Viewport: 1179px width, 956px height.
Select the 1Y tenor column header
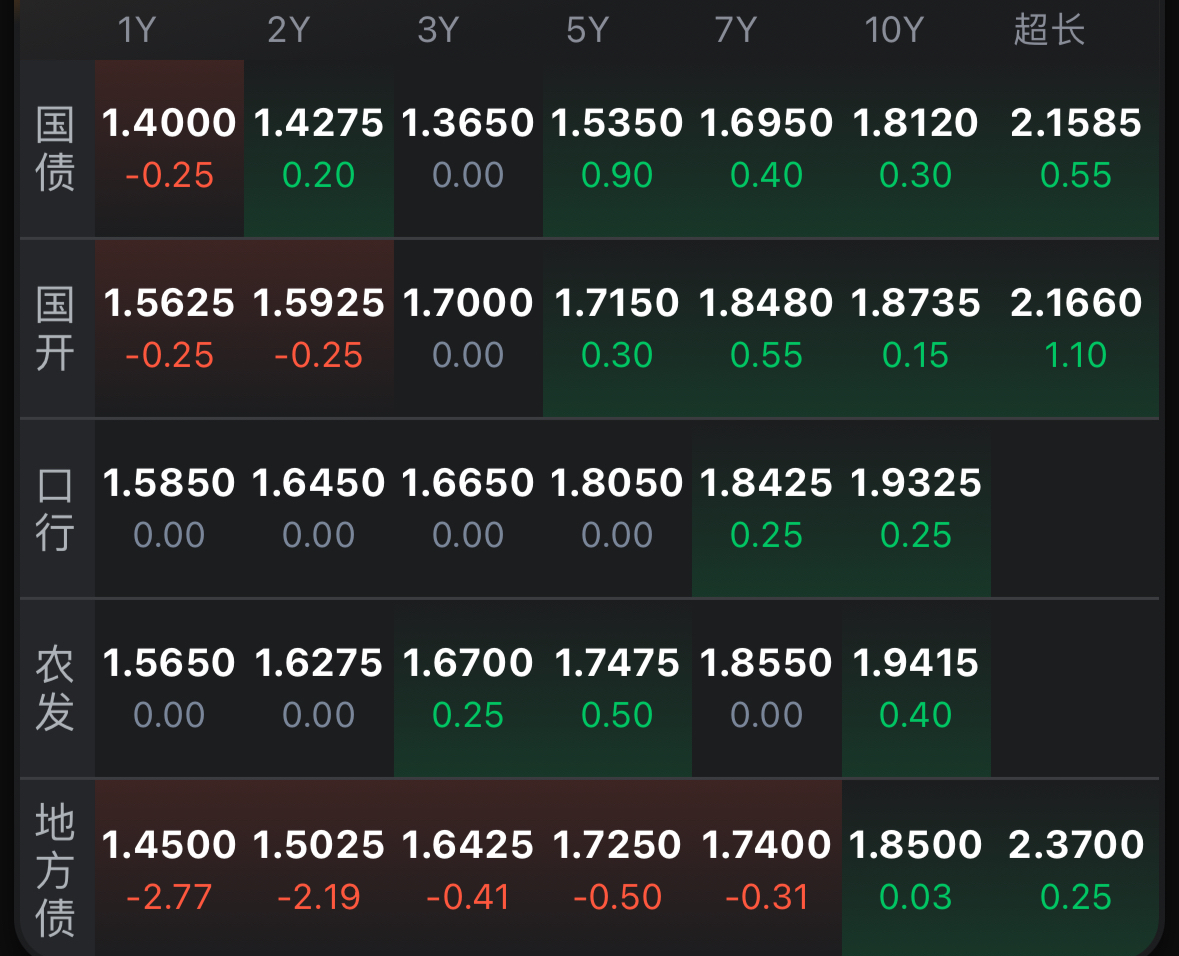click(137, 30)
